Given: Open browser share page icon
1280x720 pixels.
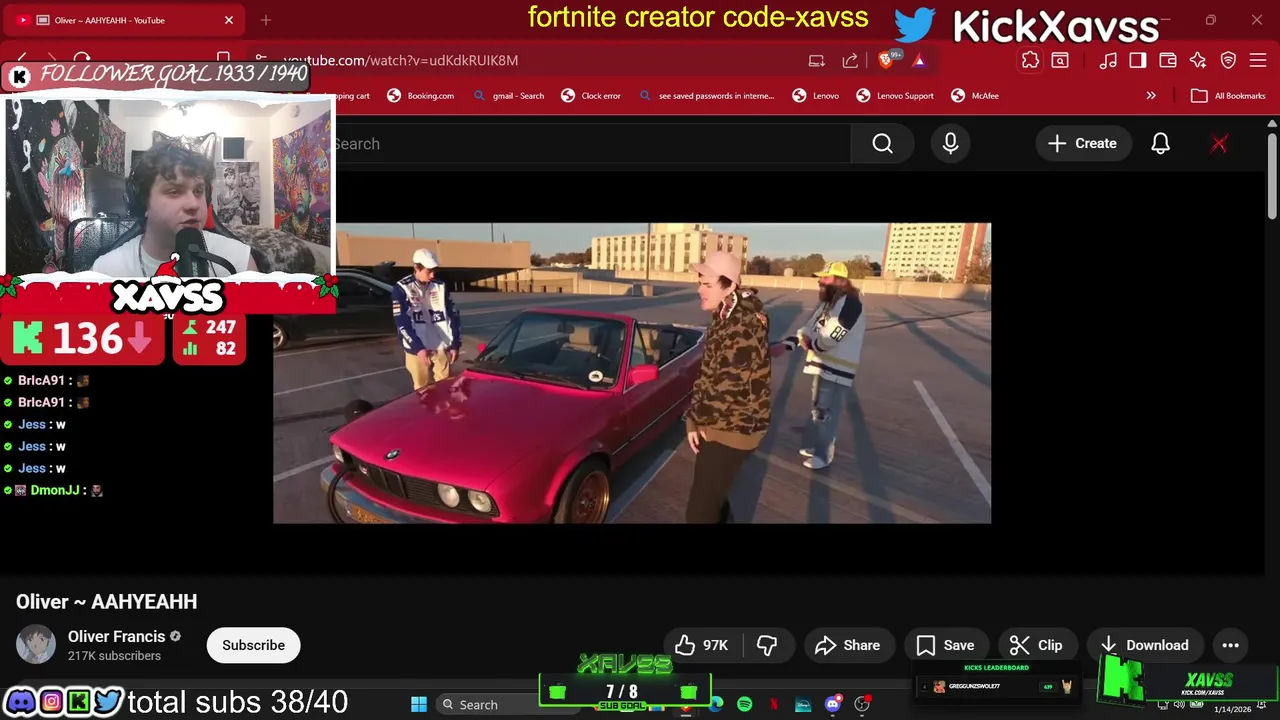Looking at the screenshot, I should [850, 61].
